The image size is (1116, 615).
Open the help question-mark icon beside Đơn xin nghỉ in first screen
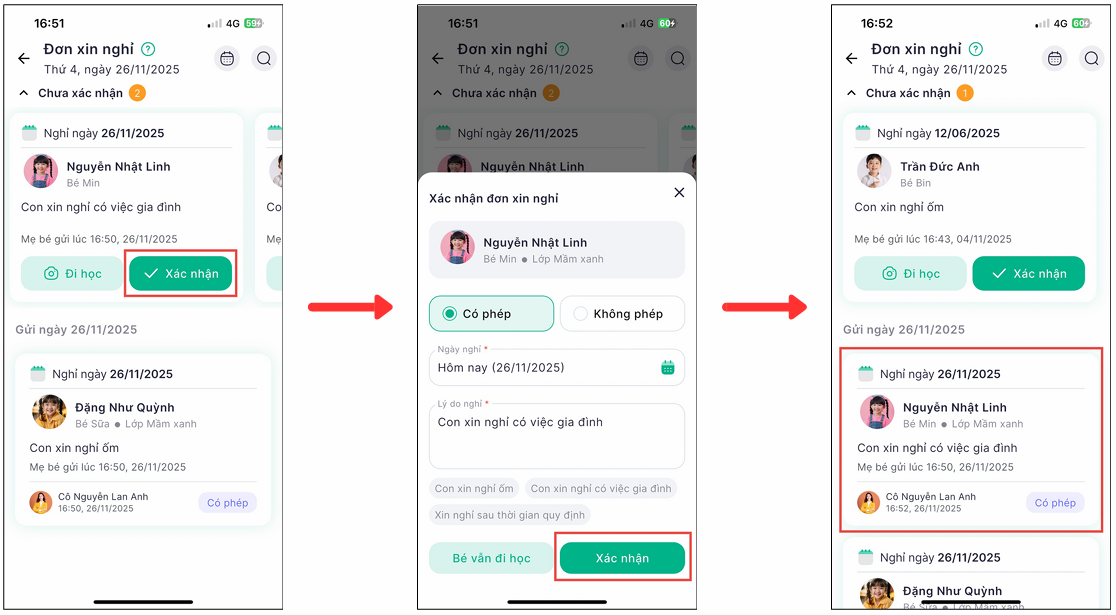[x=148, y=49]
